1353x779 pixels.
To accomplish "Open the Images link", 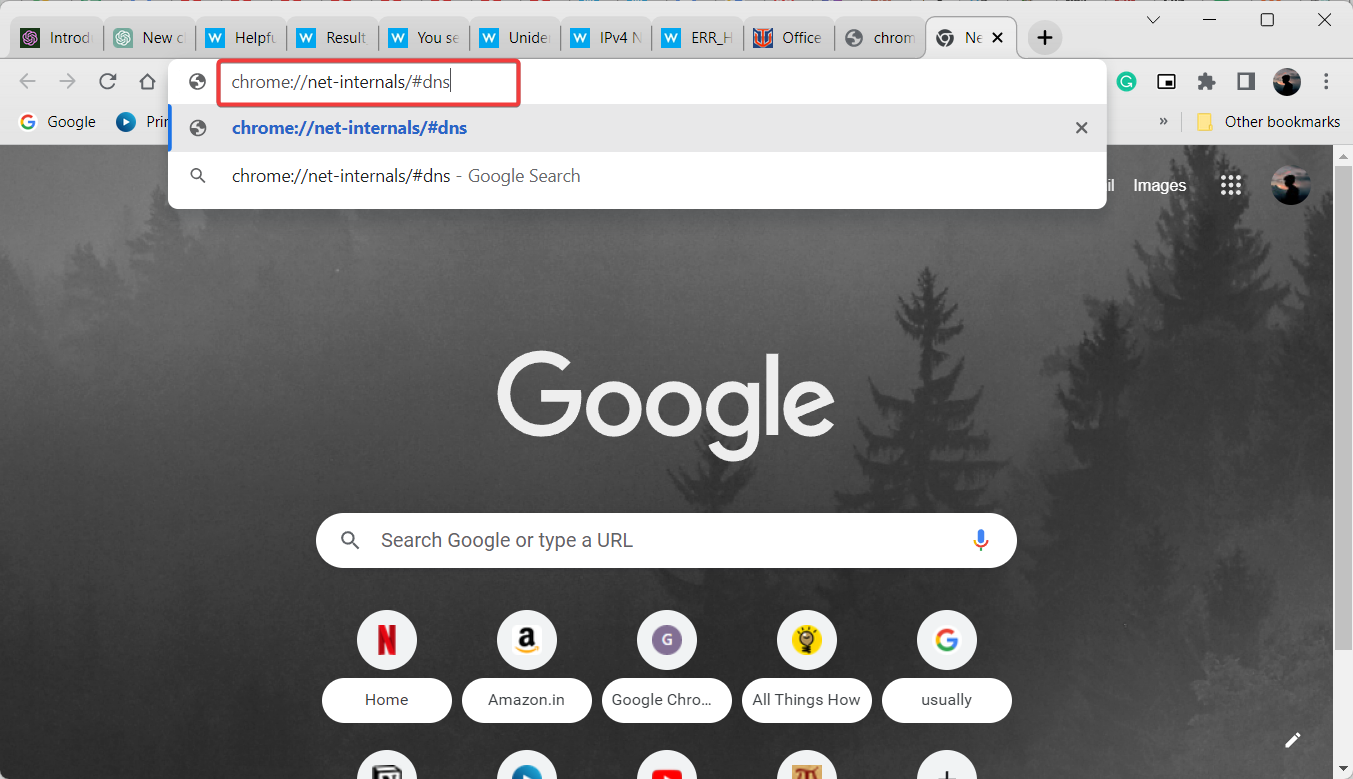I will pos(1159,185).
